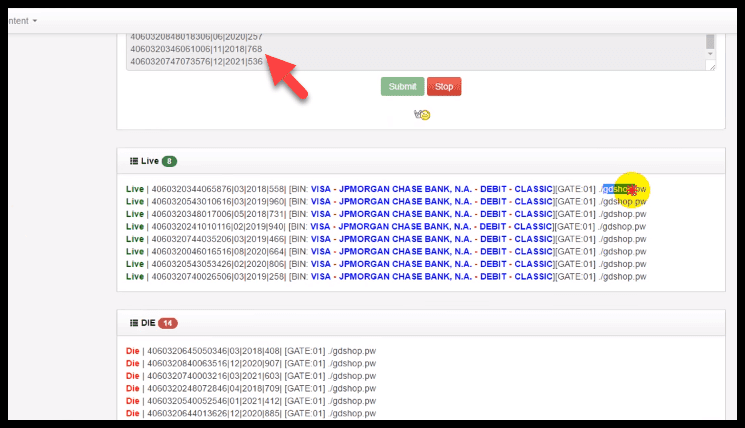
Task: Click the list icon beside DIE heading
Action: [134, 323]
